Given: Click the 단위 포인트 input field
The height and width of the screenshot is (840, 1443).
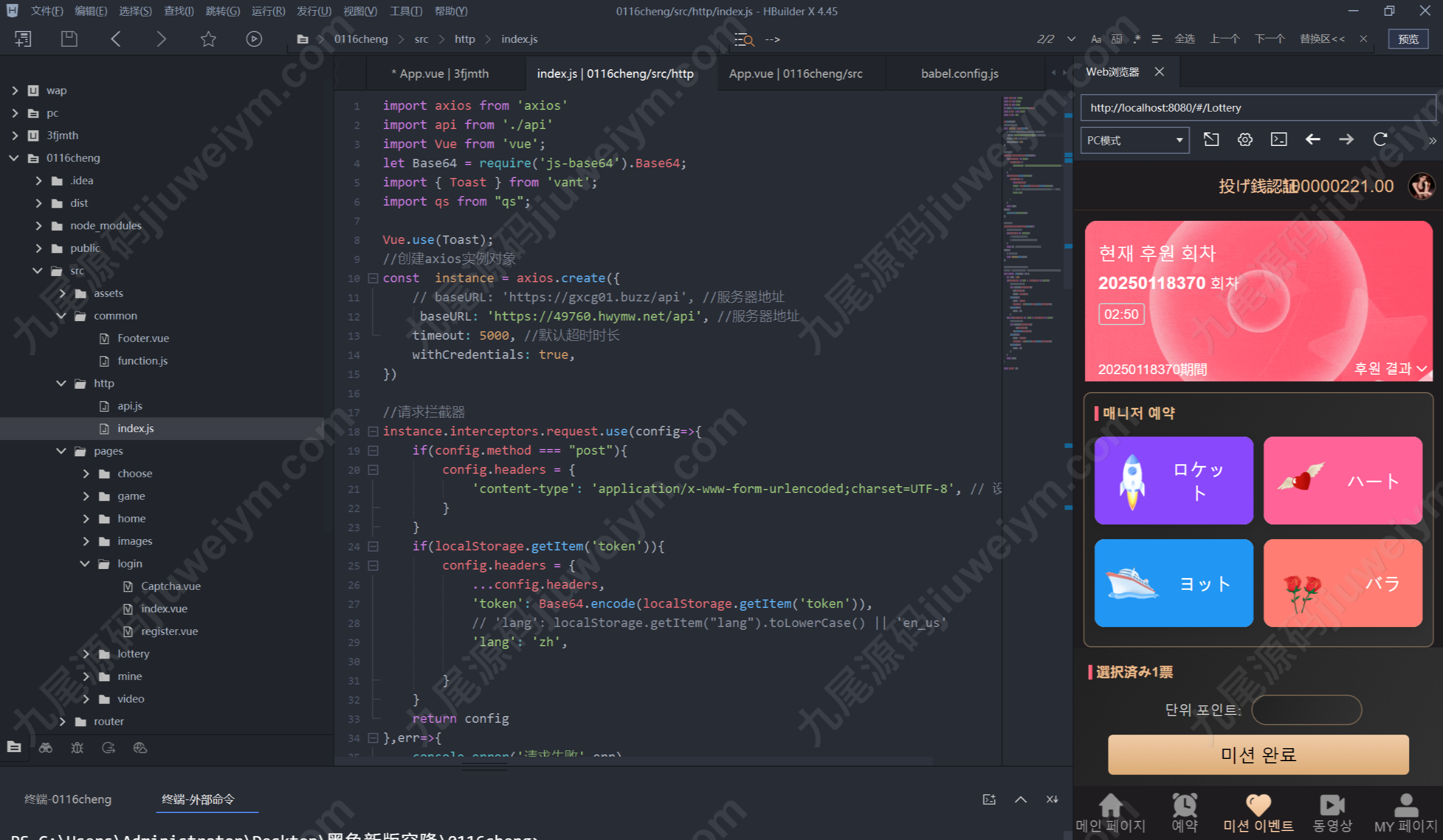Looking at the screenshot, I should (x=1306, y=709).
